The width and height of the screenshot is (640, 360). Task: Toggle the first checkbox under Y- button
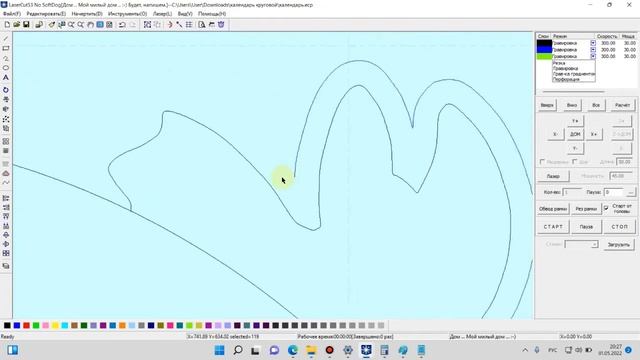pos(542,162)
